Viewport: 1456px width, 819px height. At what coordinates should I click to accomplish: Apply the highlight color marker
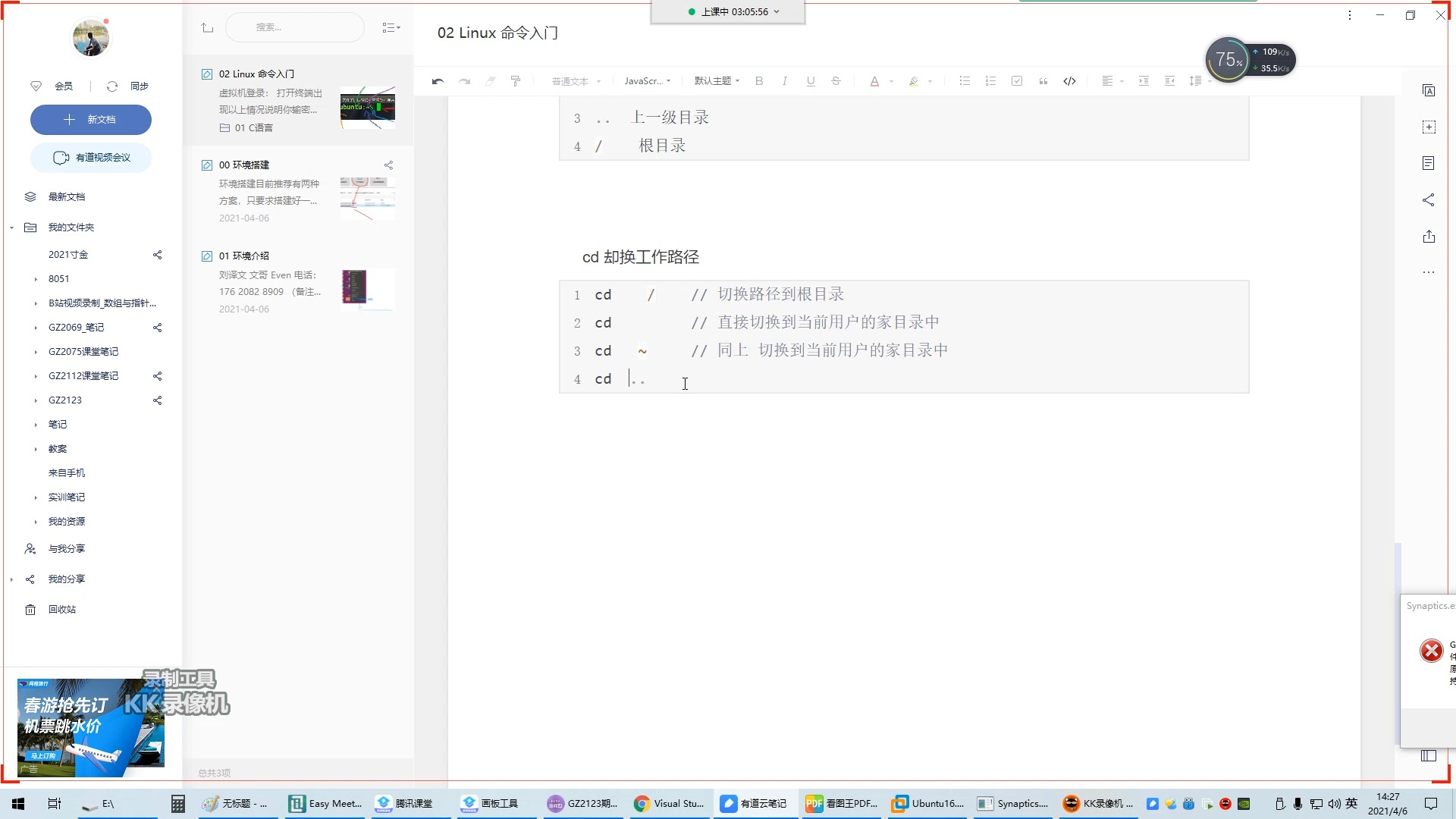coord(914,81)
